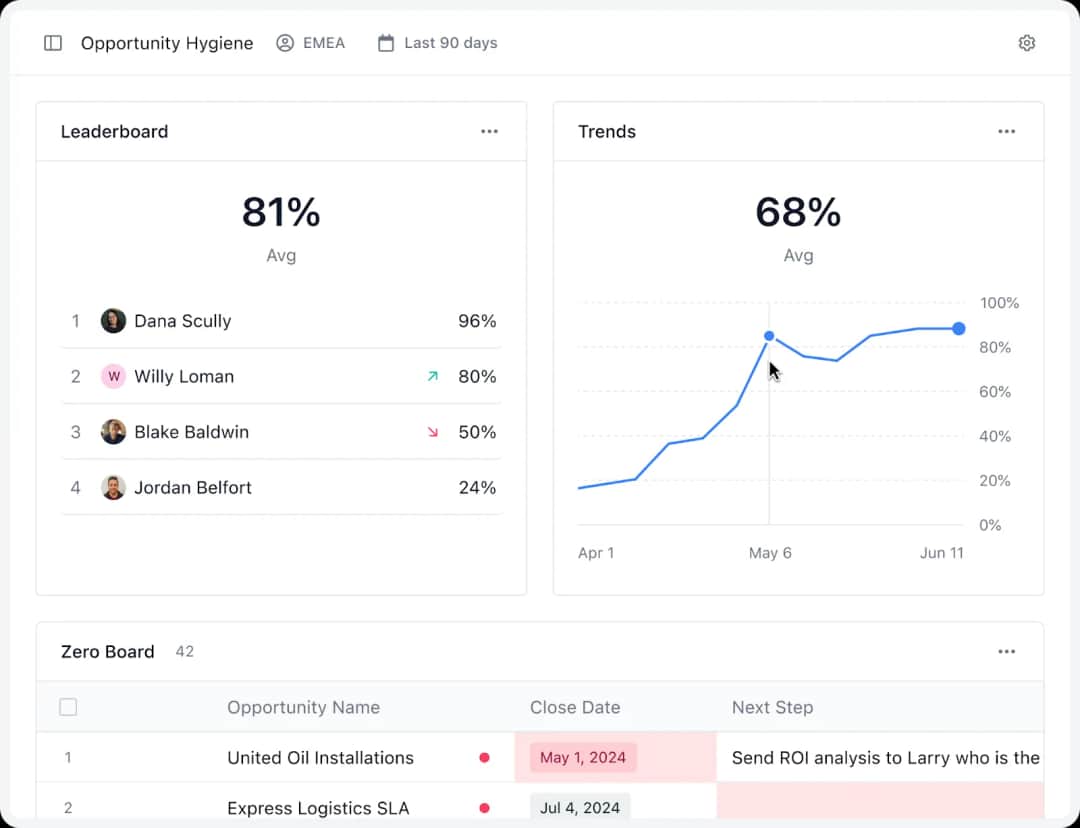This screenshot has width=1080, height=828.
Task: Click the Jun 11 end point on trend line
Action: (x=958, y=329)
